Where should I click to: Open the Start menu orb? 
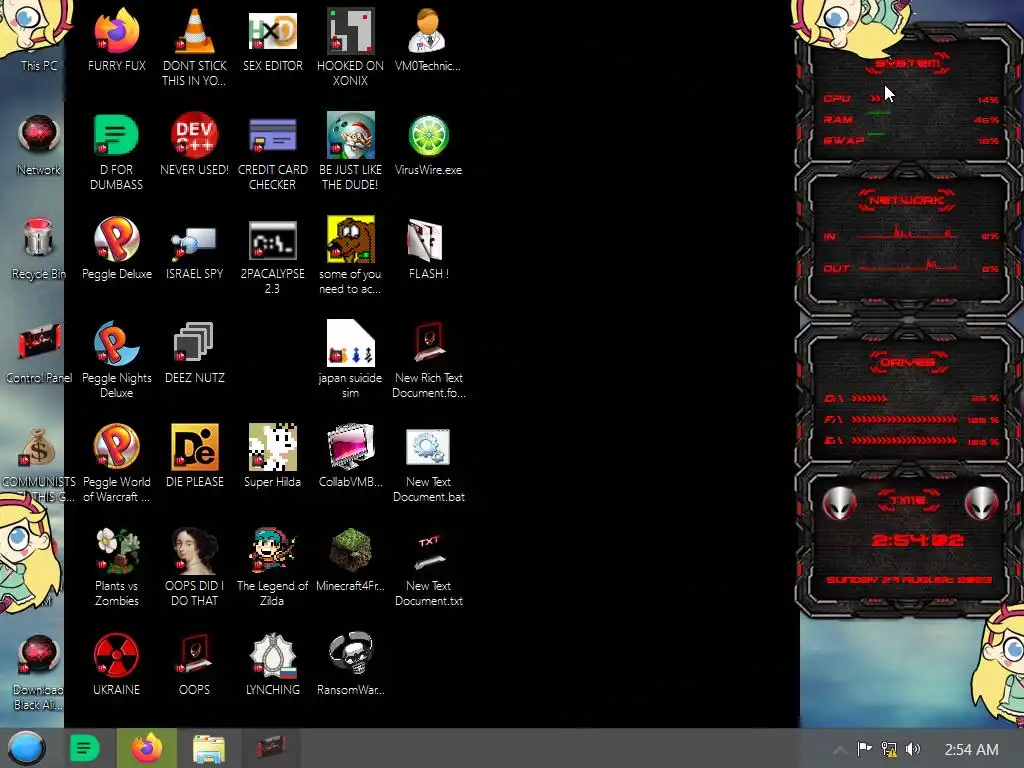click(26, 748)
